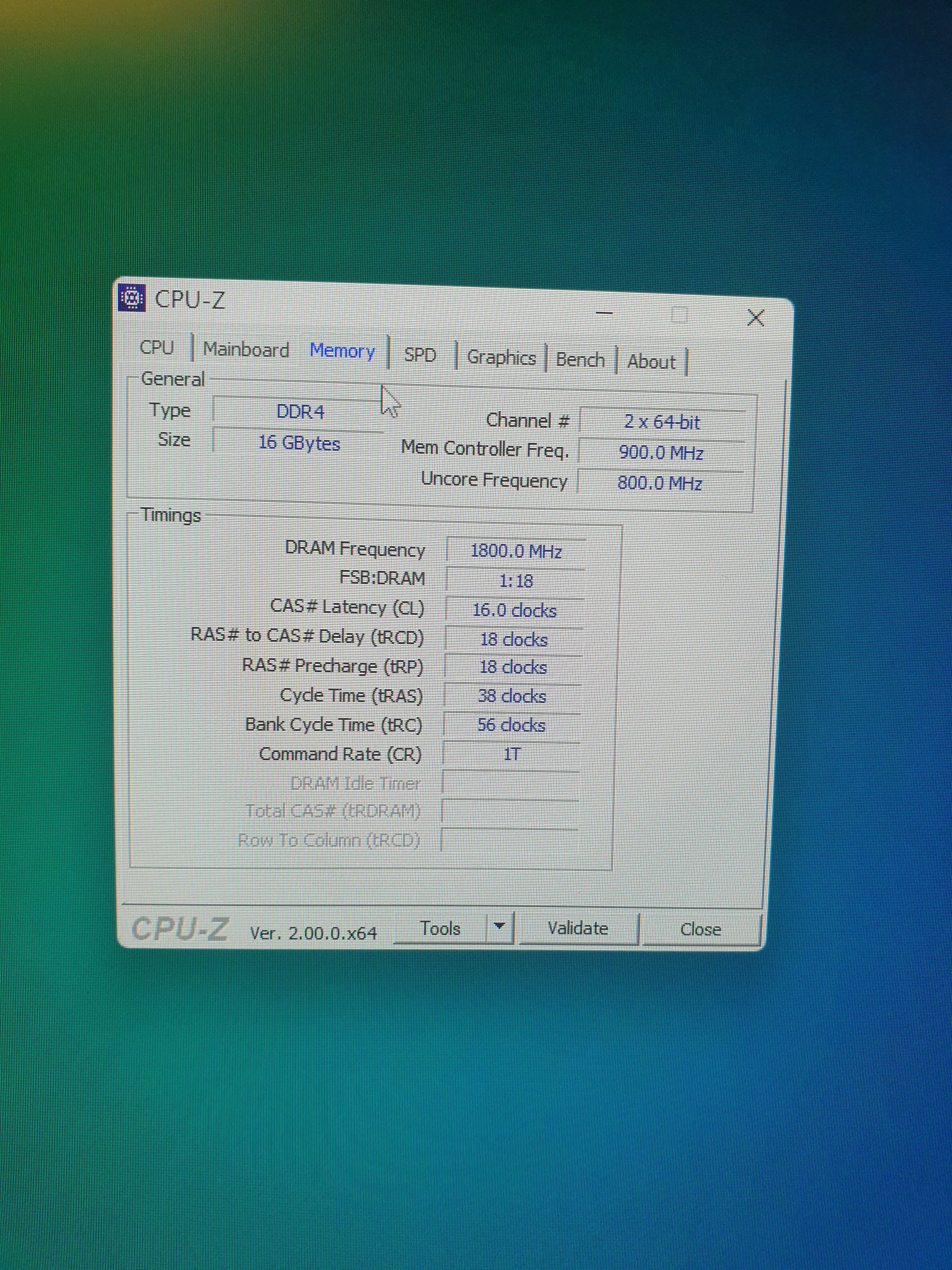Click the CAS# Latency value box
The image size is (952, 1270).
[x=514, y=610]
